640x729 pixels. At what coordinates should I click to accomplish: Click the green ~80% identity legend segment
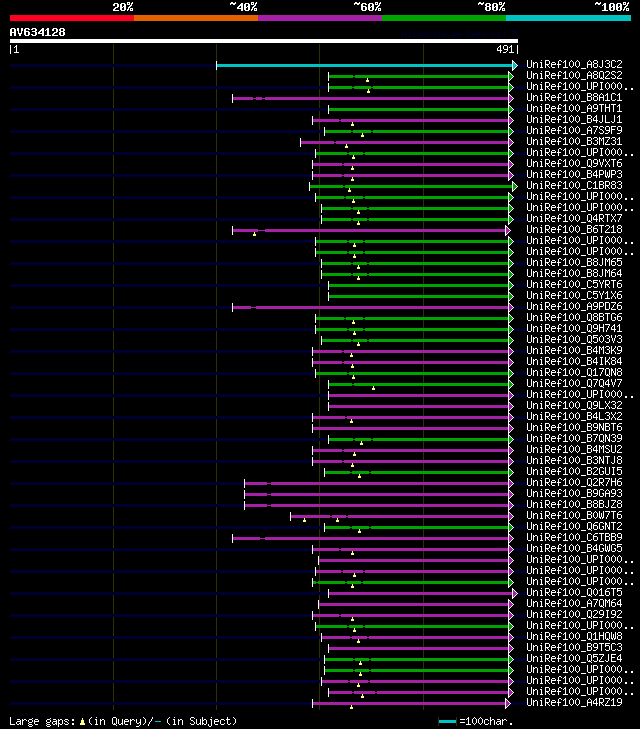[x=444, y=18]
